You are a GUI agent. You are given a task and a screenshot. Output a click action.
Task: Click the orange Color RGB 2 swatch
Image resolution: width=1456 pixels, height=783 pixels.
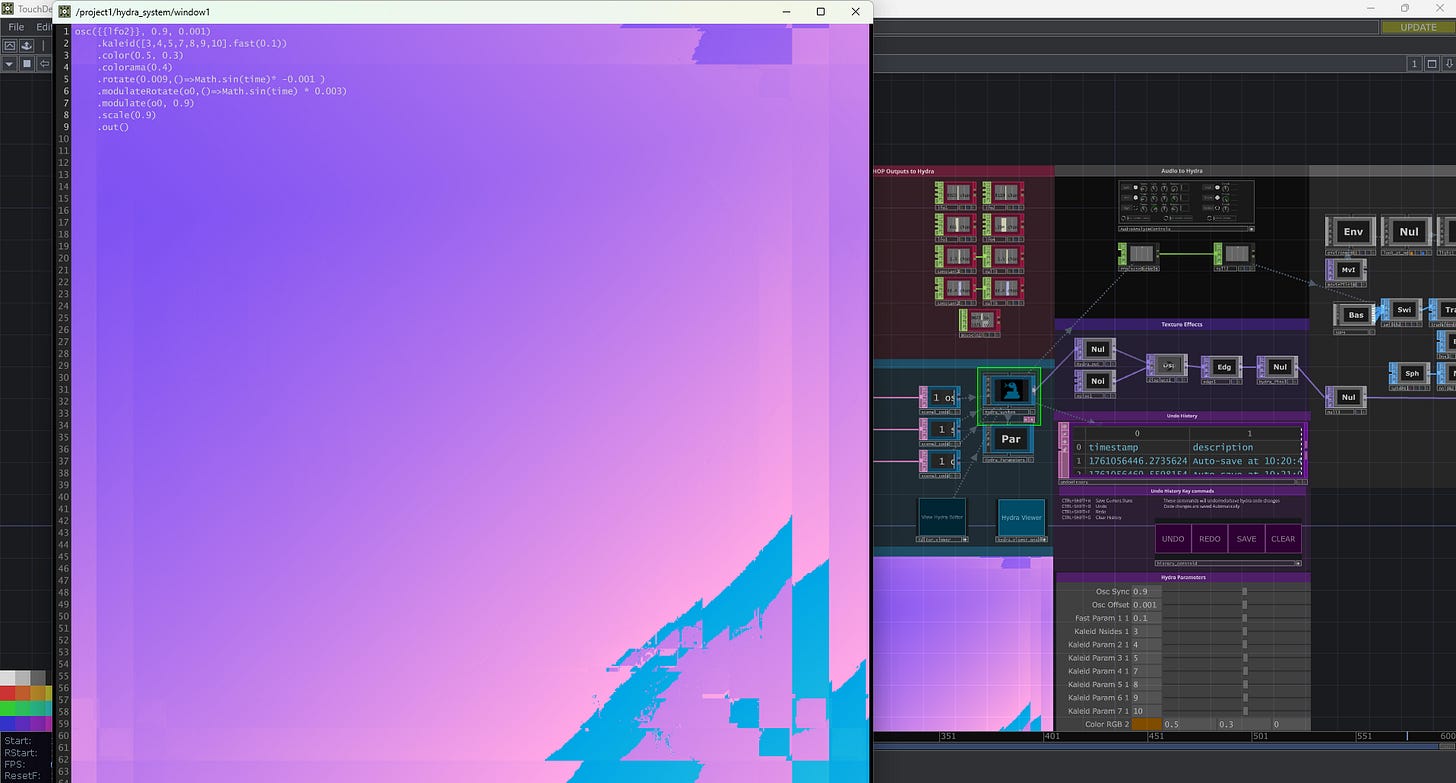[x=1144, y=723]
